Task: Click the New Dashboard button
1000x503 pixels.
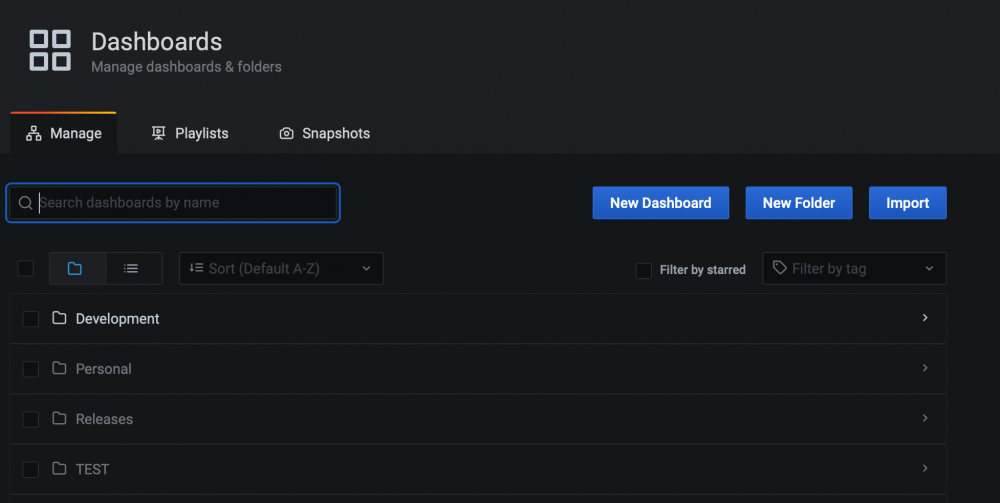Action: (x=661, y=203)
